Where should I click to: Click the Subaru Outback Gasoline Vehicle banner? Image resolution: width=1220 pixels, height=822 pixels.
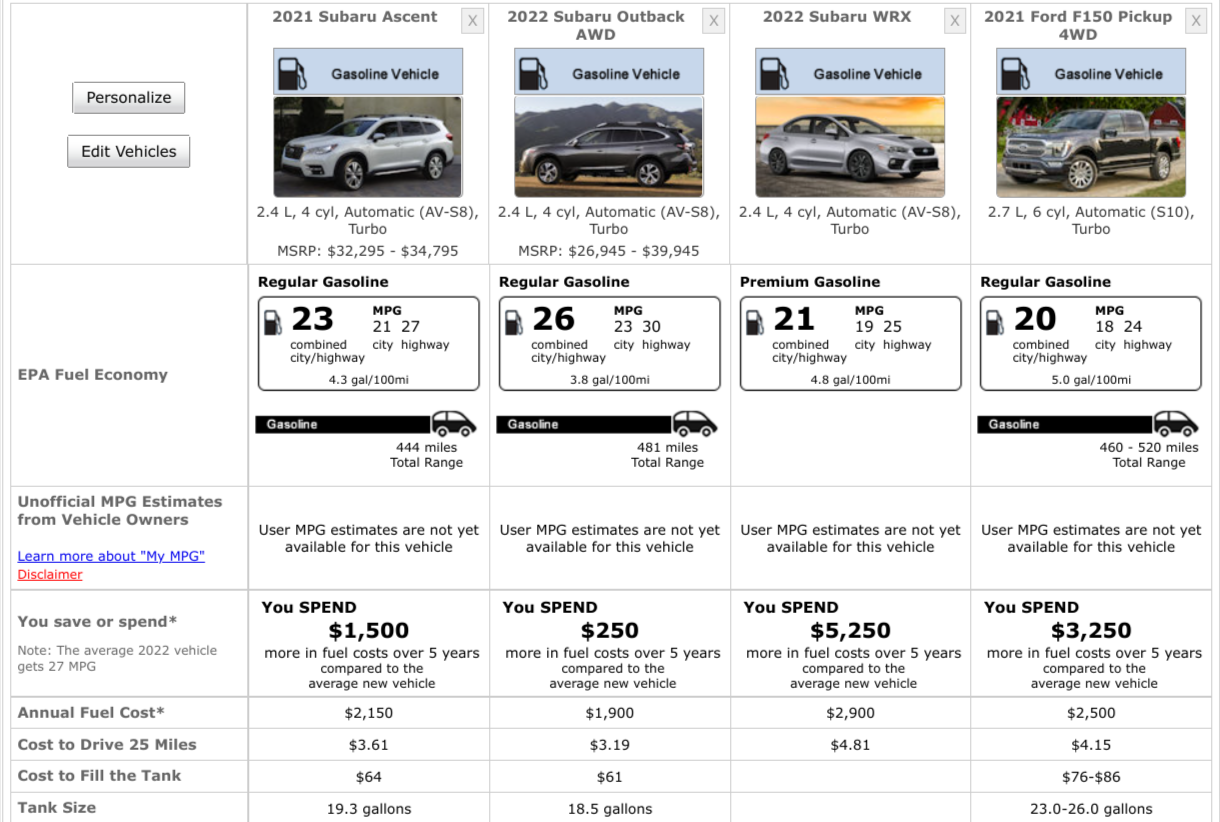pos(609,73)
